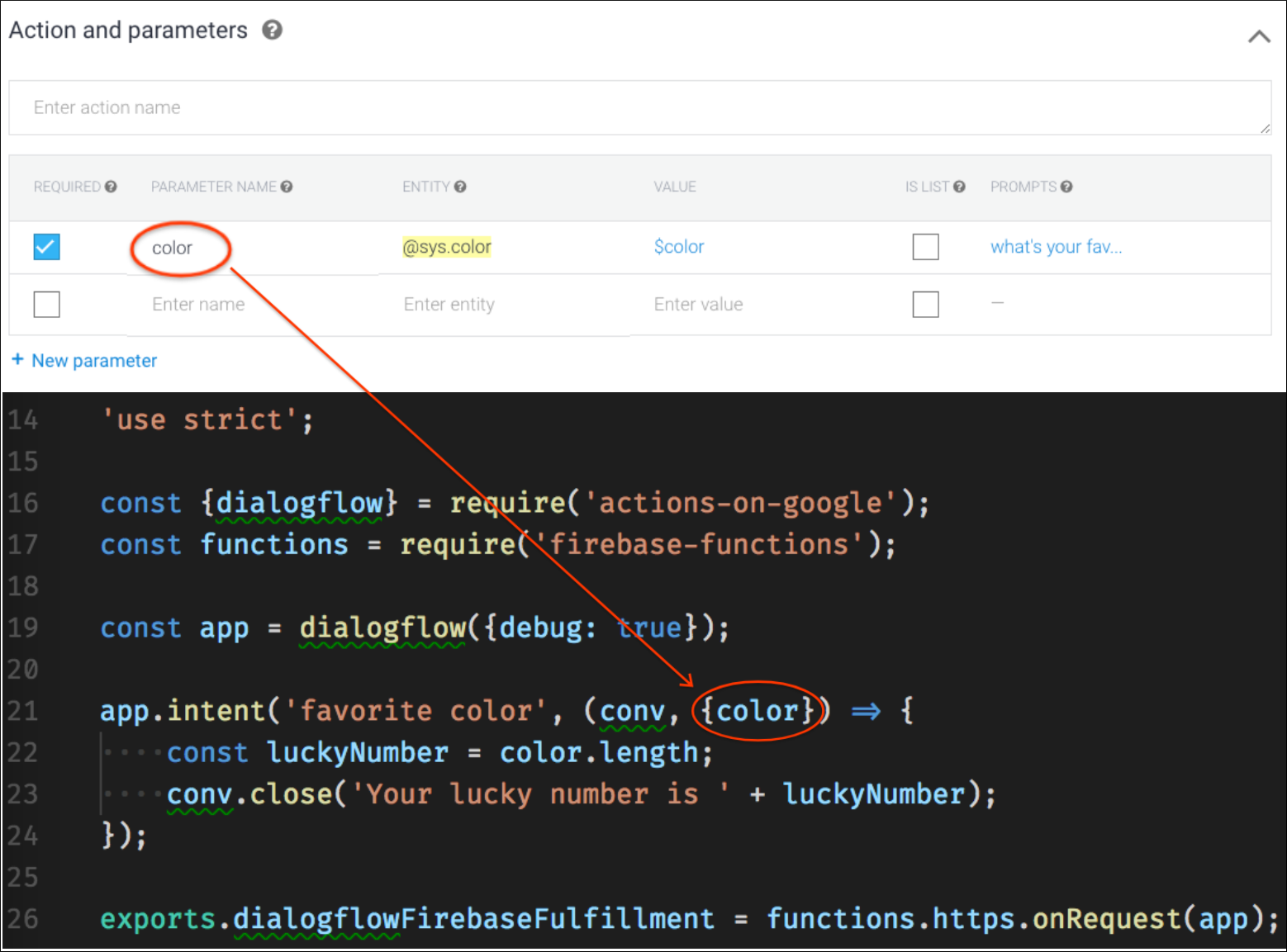
Task: Uncheck REQUIRED for the color parameter
Action: [x=46, y=246]
